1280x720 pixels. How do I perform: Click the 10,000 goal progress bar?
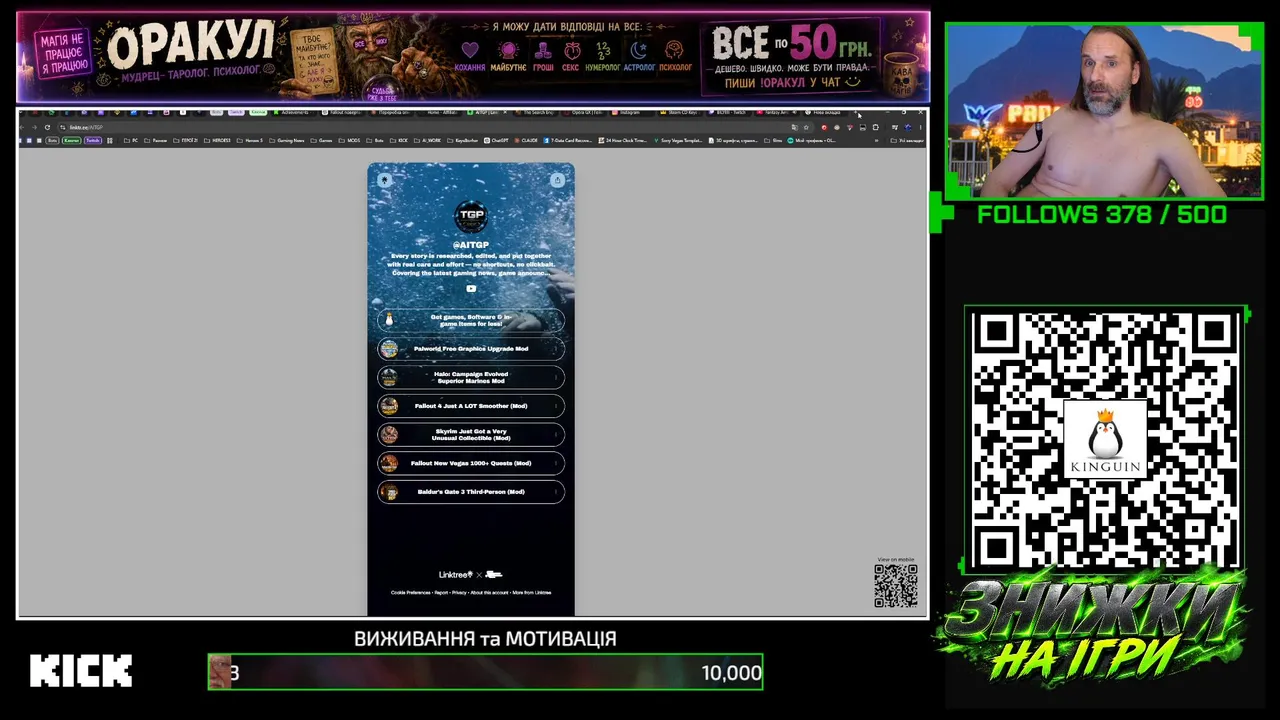point(485,672)
